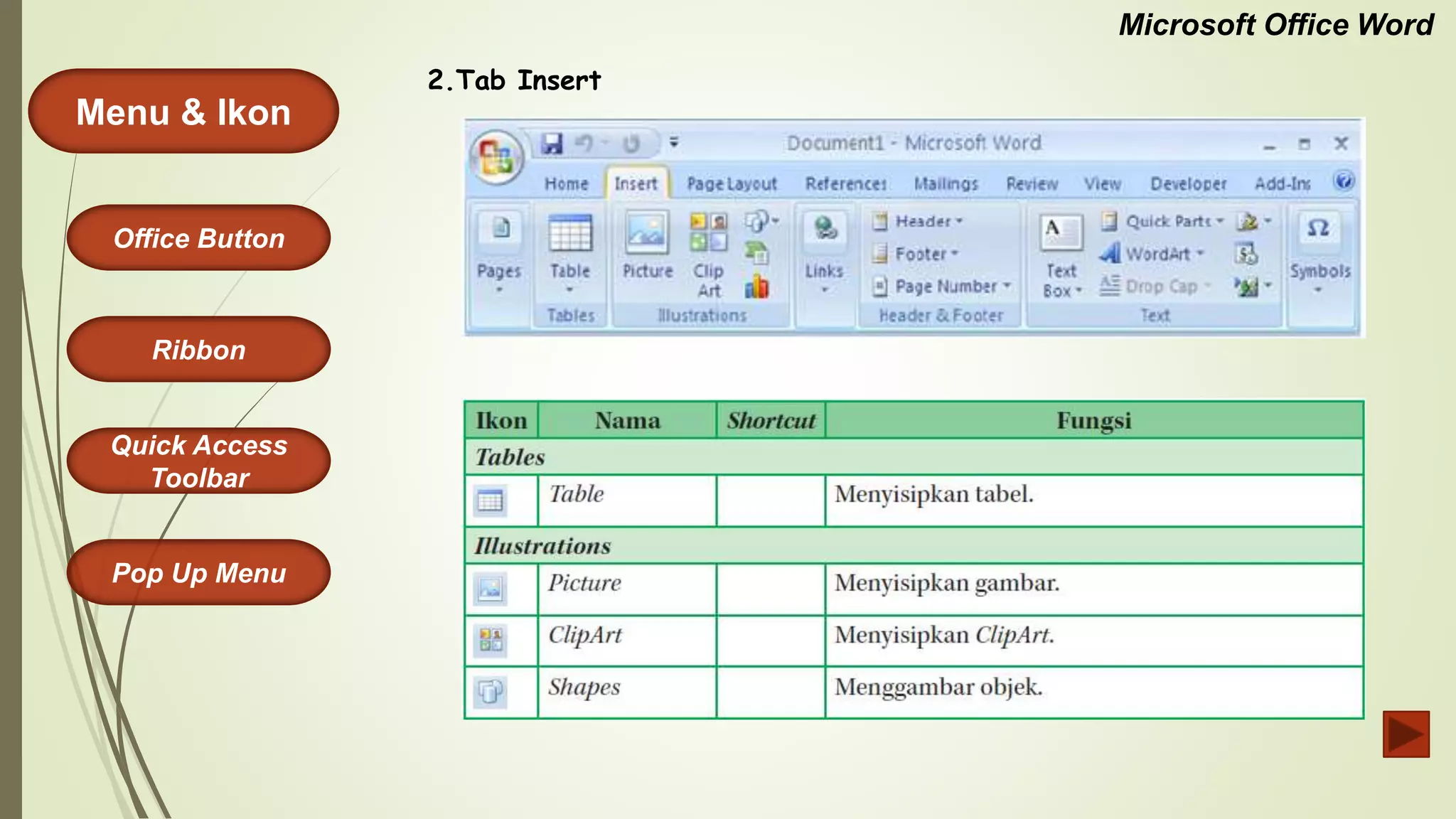Image resolution: width=1456 pixels, height=819 pixels.
Task: Click the Redo icon in title bar
Action: click(631, 144)
